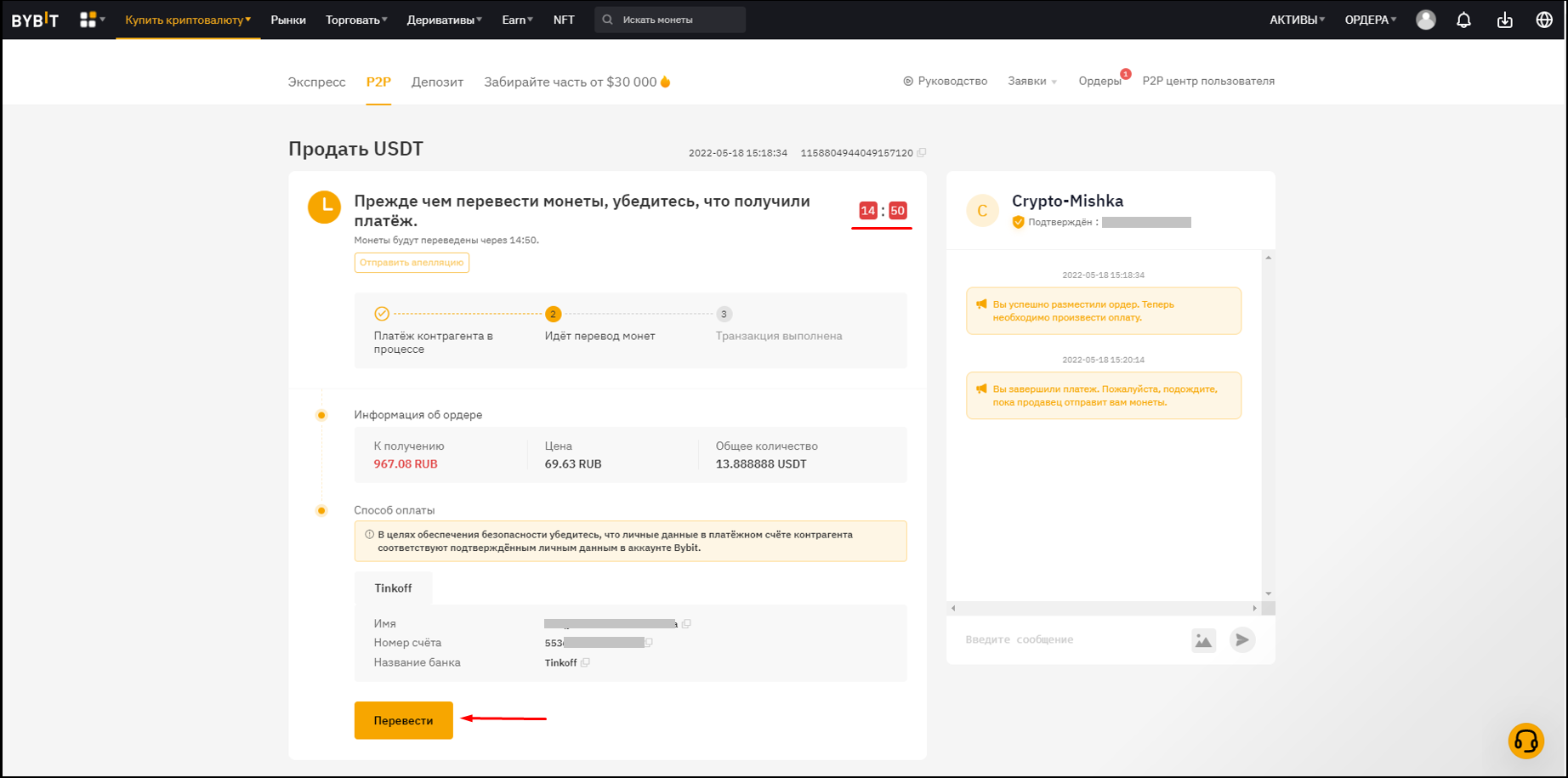Image resolution: width=1568 pixels, height=778 pixels.
Task: Expand the Заявки dropdown
Action: pyautogui.click(x=1032, y=81)
